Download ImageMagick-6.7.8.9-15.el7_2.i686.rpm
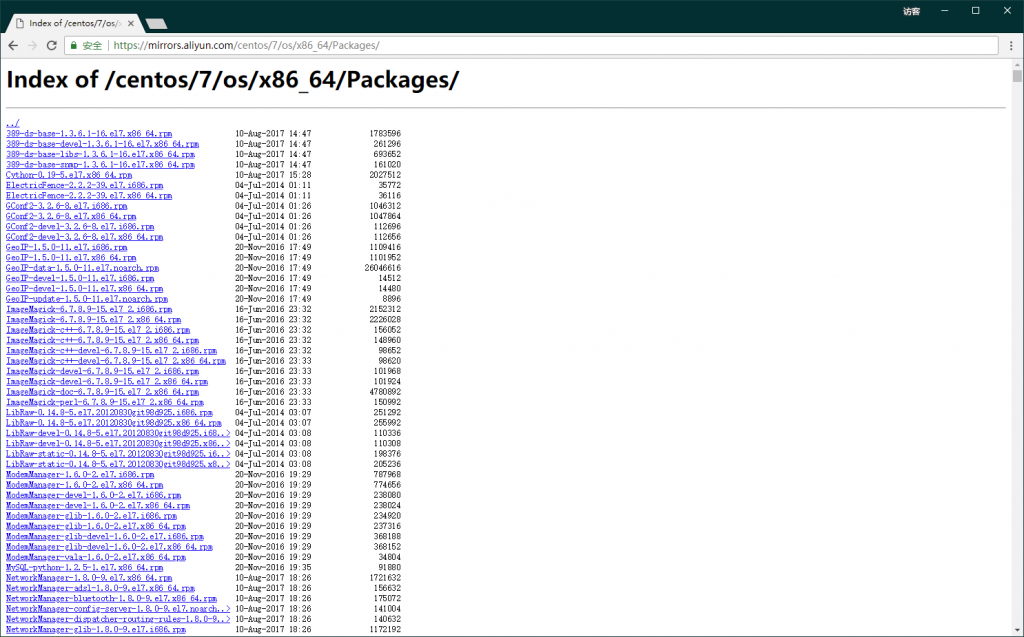This screenshot has height=637, width=1024. (x=89, y=309)
